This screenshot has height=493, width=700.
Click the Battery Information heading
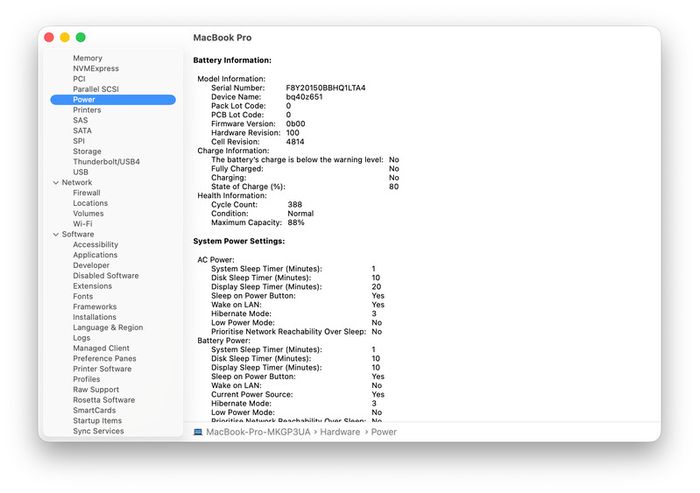pos(232,60)
